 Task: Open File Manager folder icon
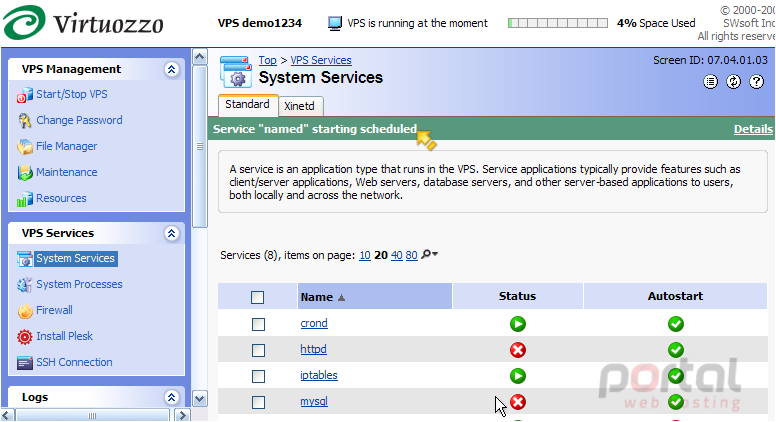pyautogui.click(x=25, y=147)
